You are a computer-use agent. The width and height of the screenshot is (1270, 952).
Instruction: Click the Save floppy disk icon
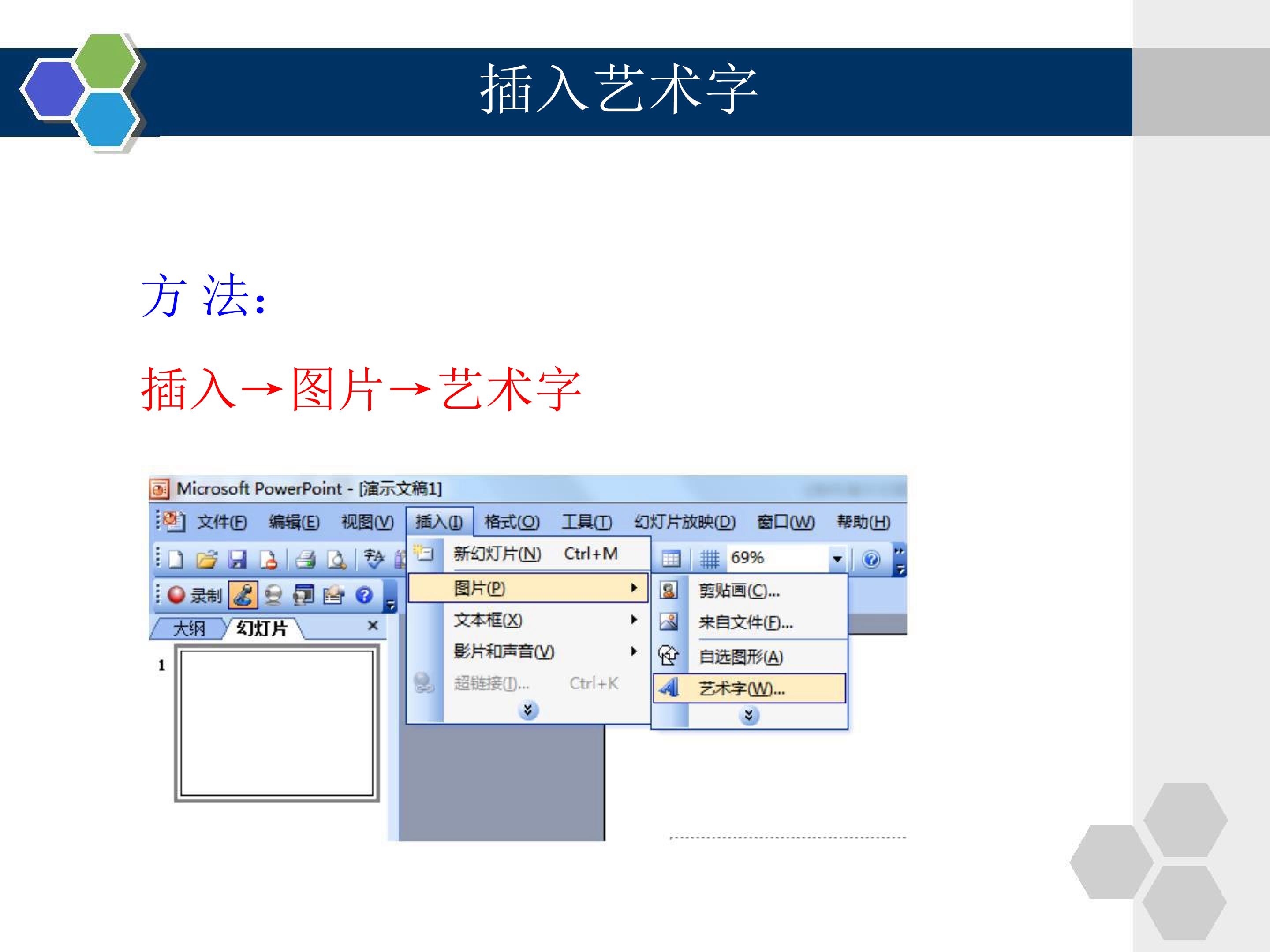pos(237,559)
